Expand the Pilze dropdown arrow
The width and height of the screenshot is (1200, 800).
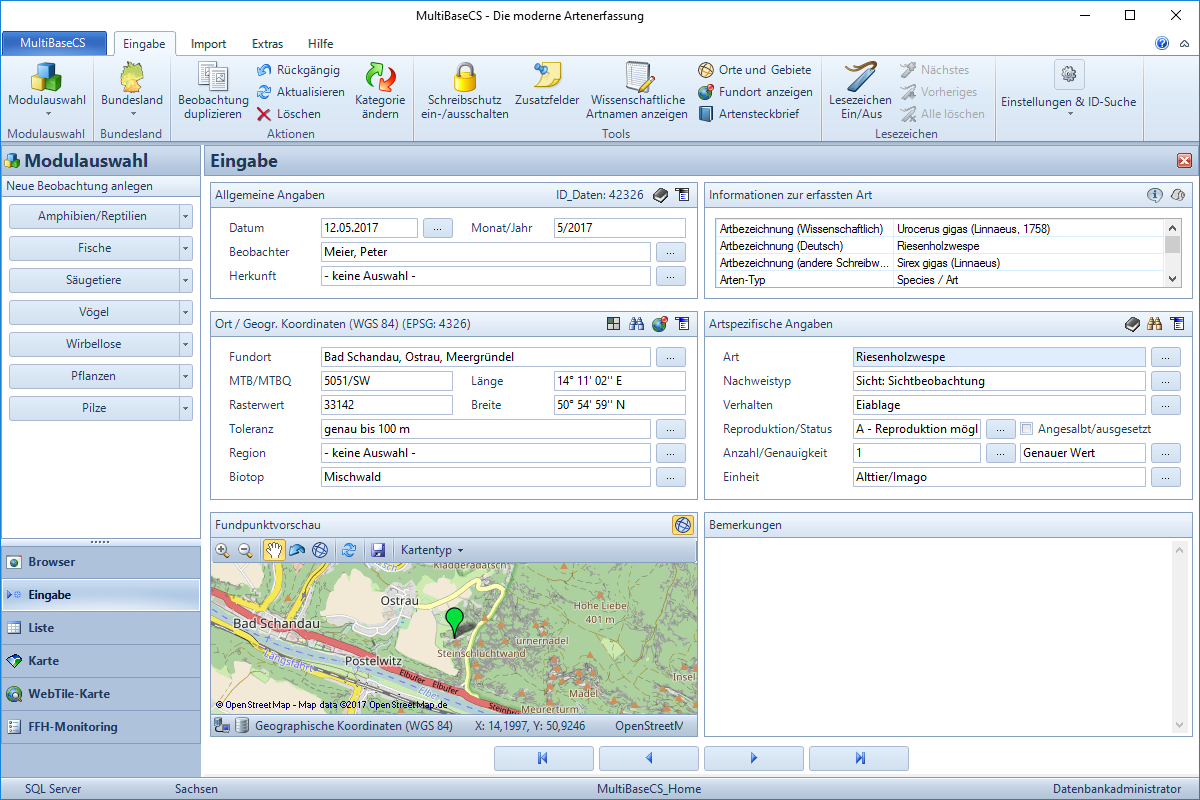click(x=185, y=408)
